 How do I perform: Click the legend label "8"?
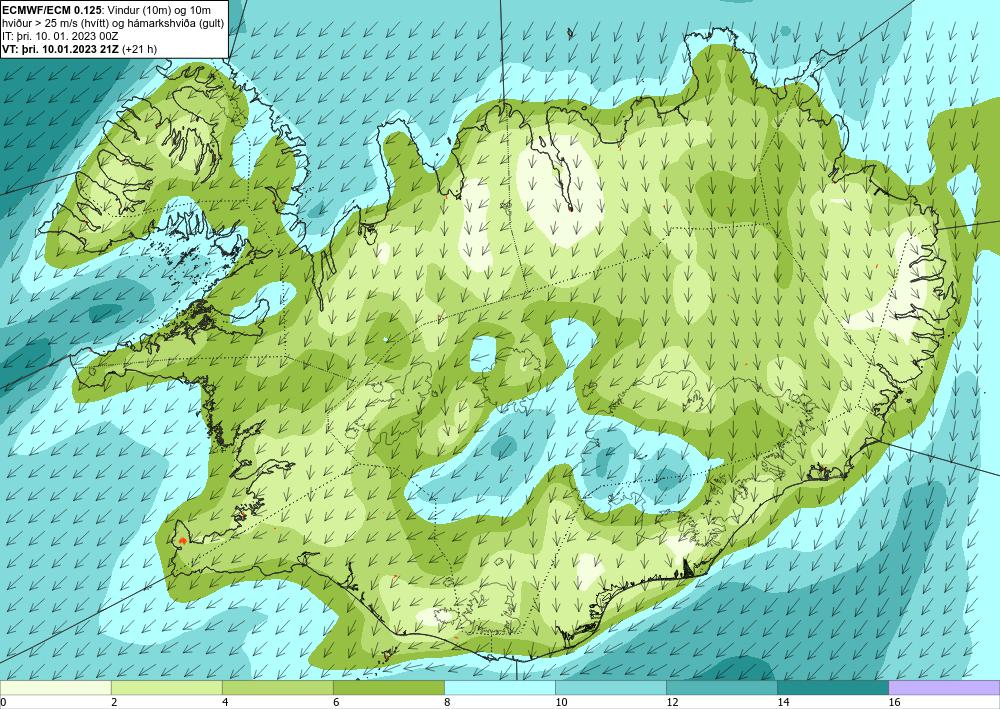pyautogui.click(x=447, y=702)
